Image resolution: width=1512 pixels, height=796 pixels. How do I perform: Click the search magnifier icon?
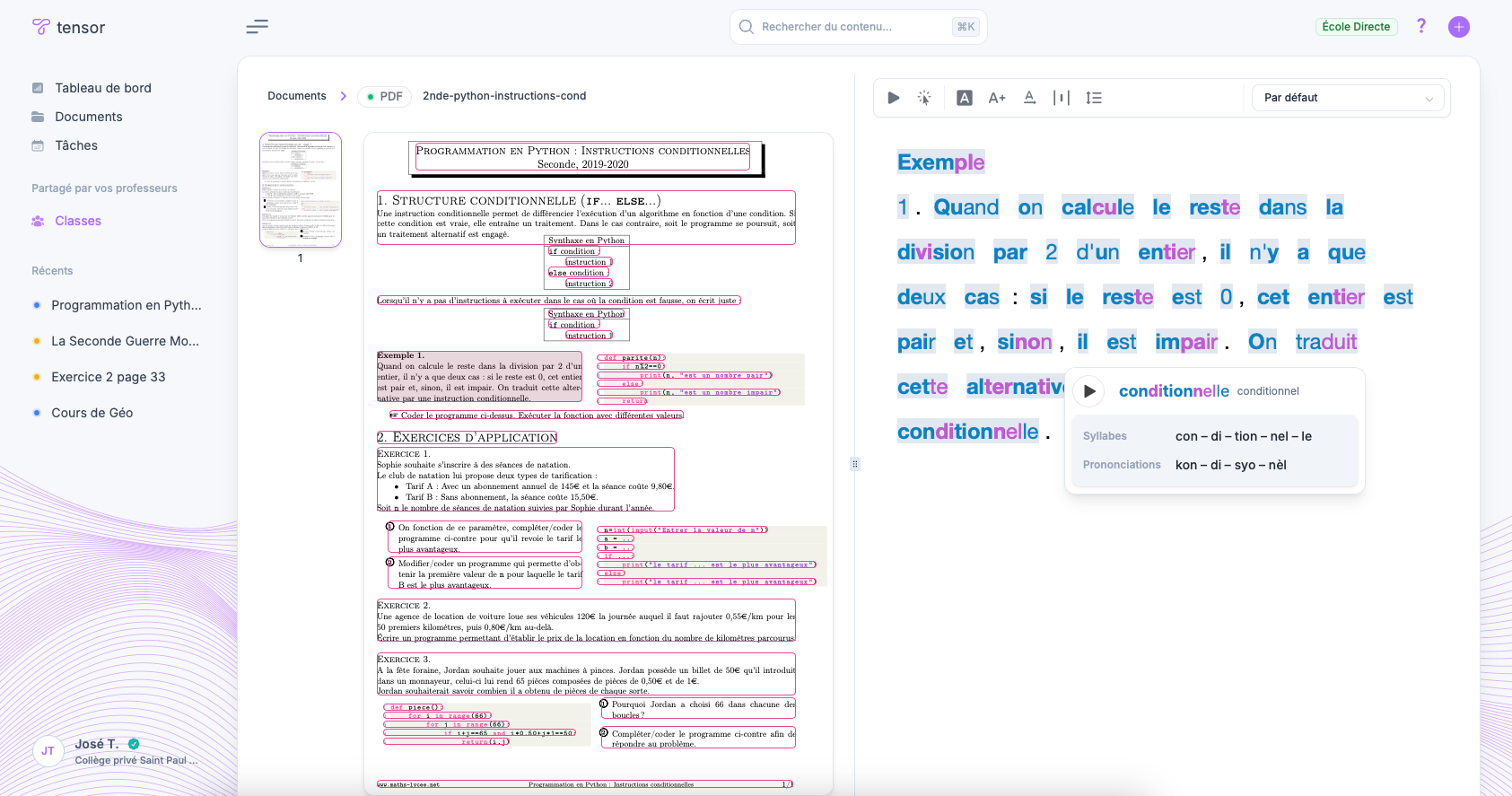[746, 27]
